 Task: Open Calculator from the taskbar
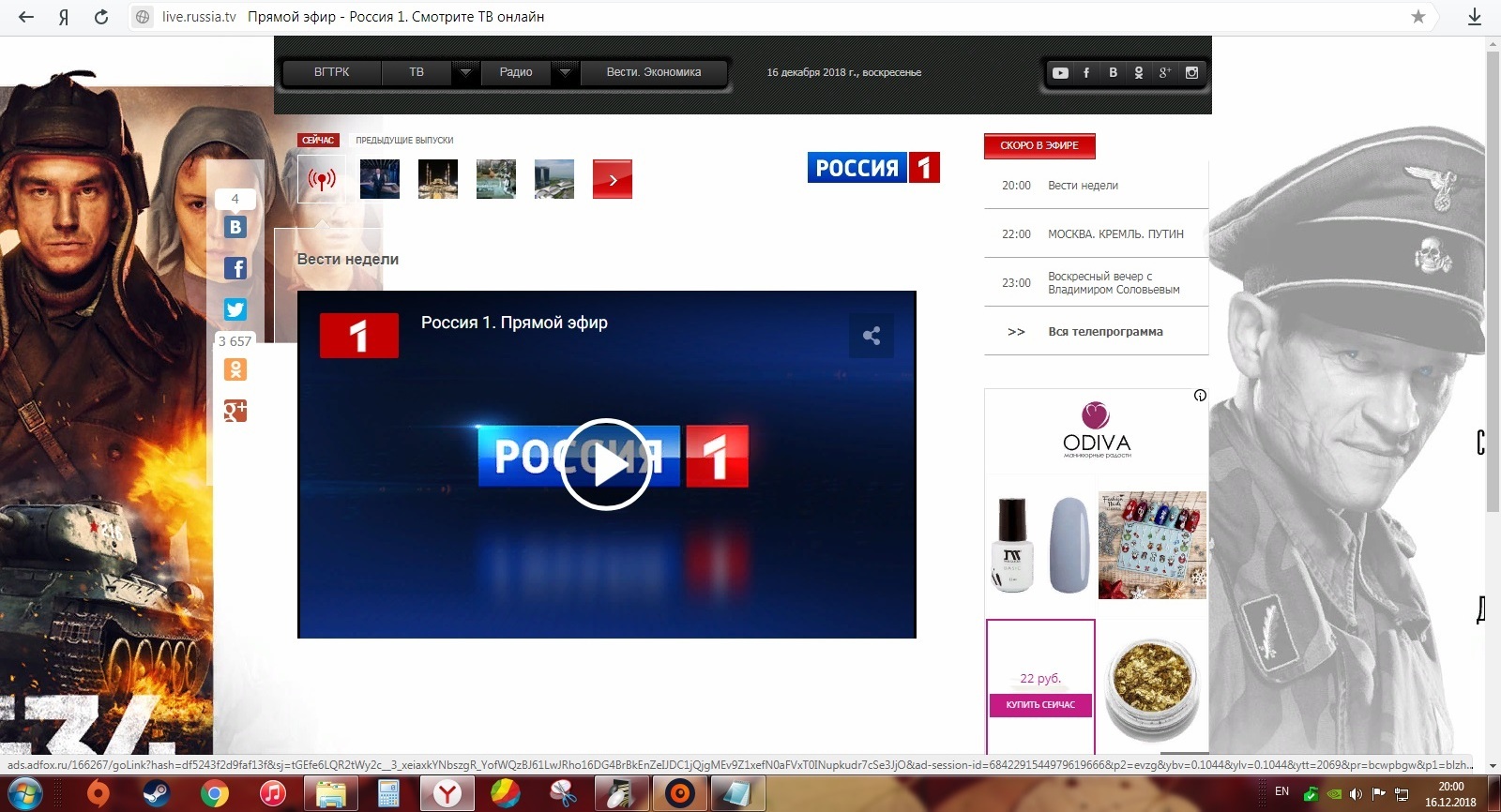click(388, 794)
